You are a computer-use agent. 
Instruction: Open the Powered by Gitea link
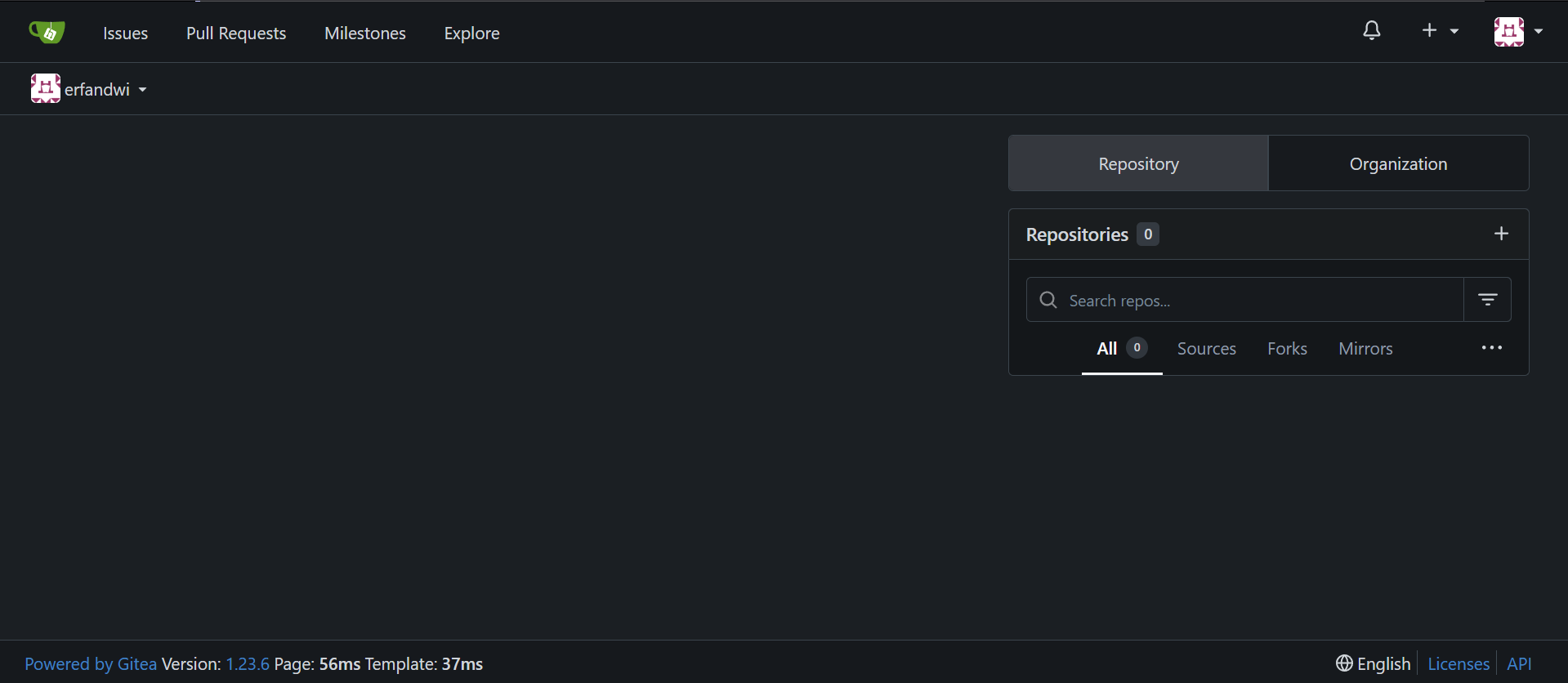(91, 664)
